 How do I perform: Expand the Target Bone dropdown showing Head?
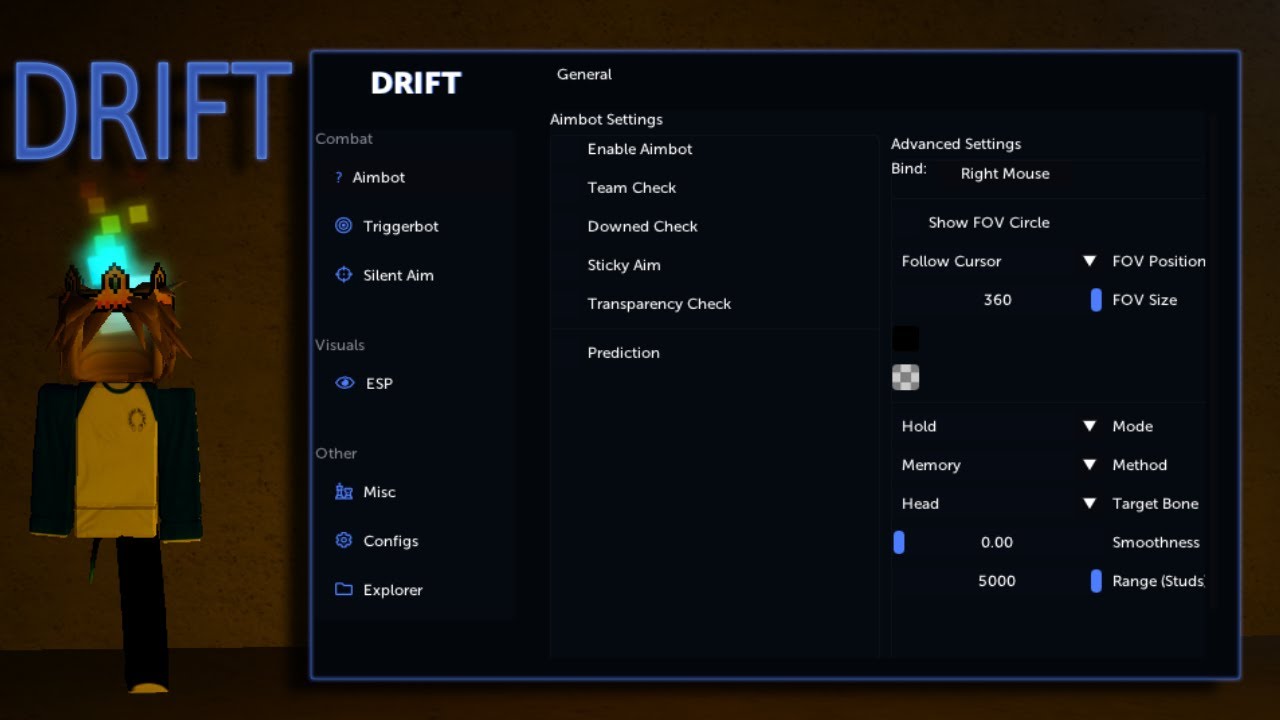click(998, 504)
